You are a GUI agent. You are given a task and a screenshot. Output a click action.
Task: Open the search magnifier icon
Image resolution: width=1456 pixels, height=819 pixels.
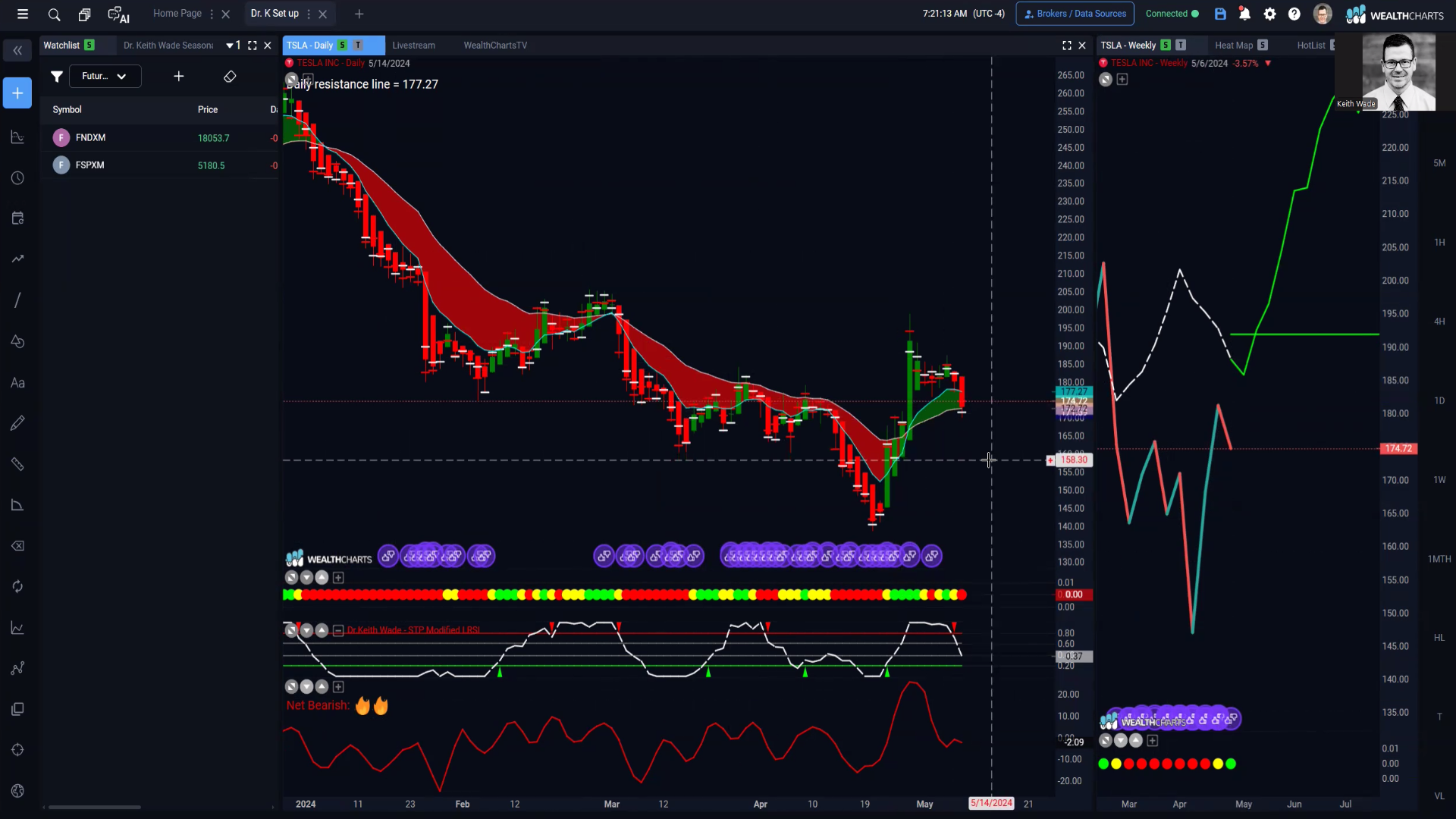click(54, 14)
